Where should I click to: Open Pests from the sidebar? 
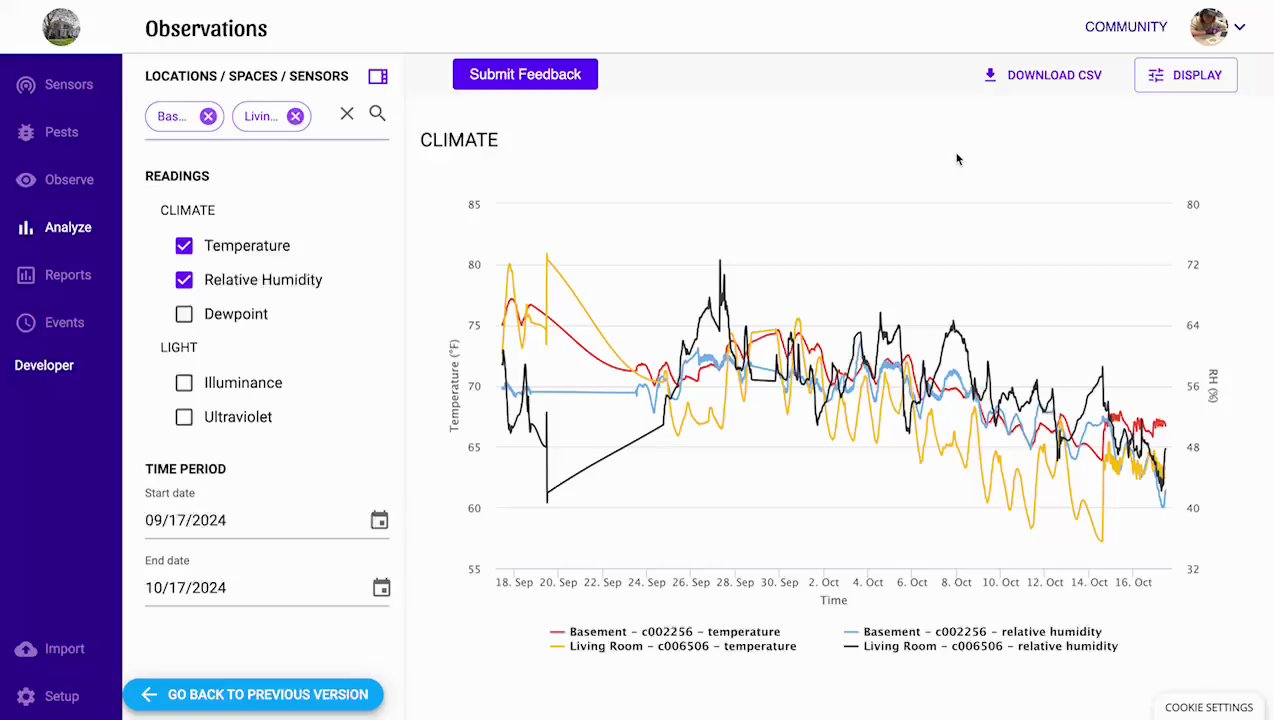pos(61,132)
